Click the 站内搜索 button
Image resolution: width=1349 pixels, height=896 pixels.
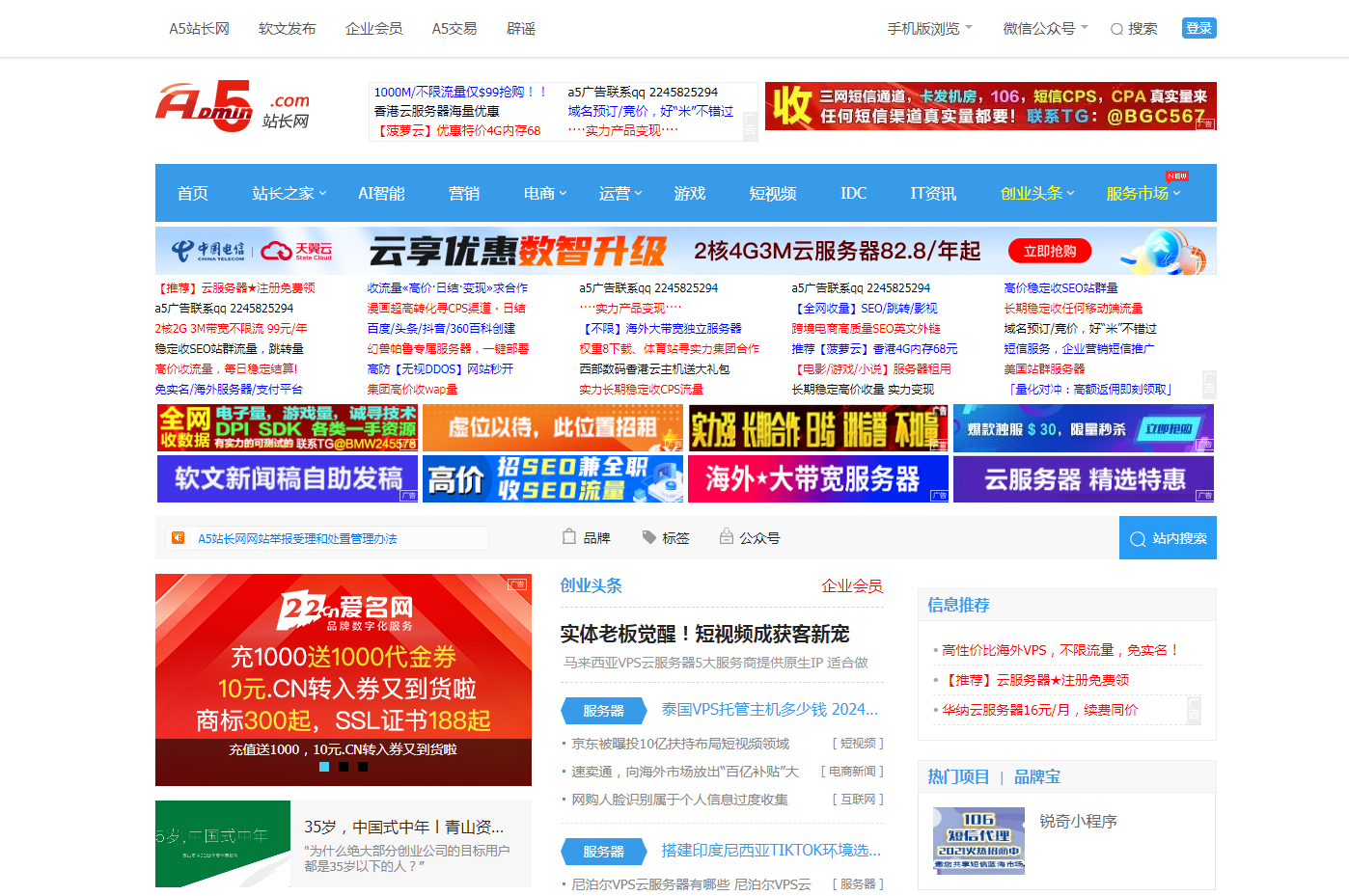1168,538
